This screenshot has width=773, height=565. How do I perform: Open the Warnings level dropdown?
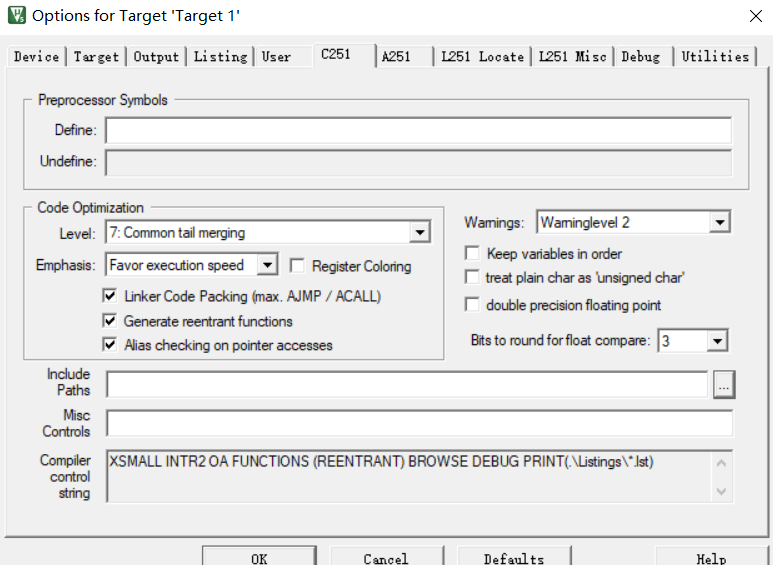pyautogui.click(x=719, y=222)
